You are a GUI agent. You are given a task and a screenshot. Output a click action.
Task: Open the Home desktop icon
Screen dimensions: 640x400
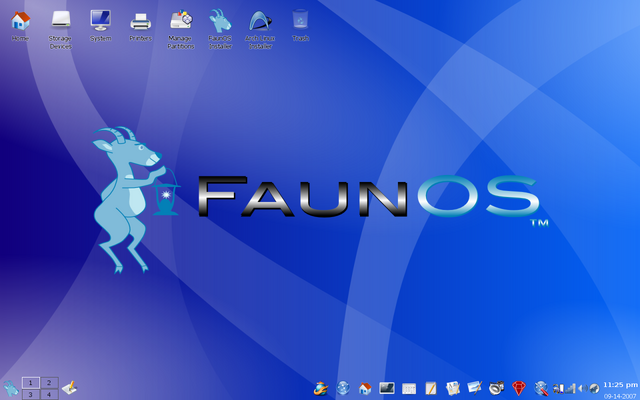click(x=20, y=26)
